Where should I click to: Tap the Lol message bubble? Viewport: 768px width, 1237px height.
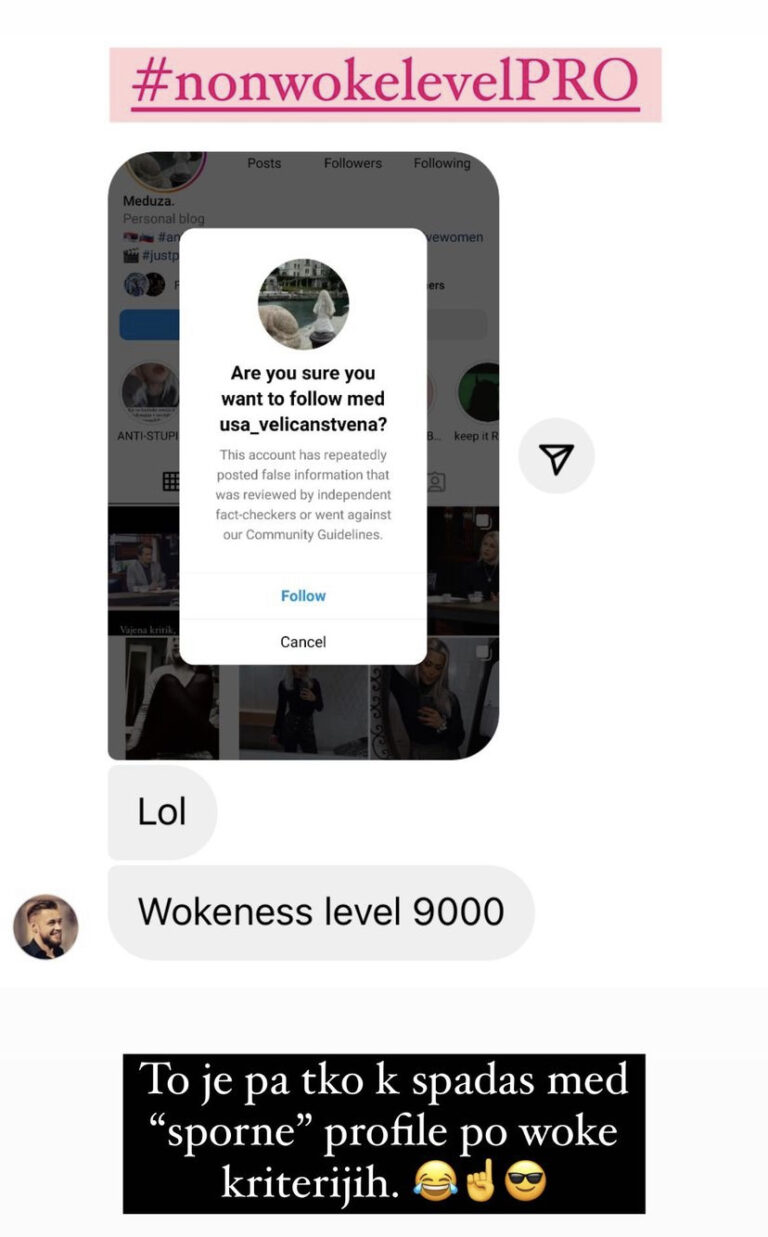click(162, 812)
